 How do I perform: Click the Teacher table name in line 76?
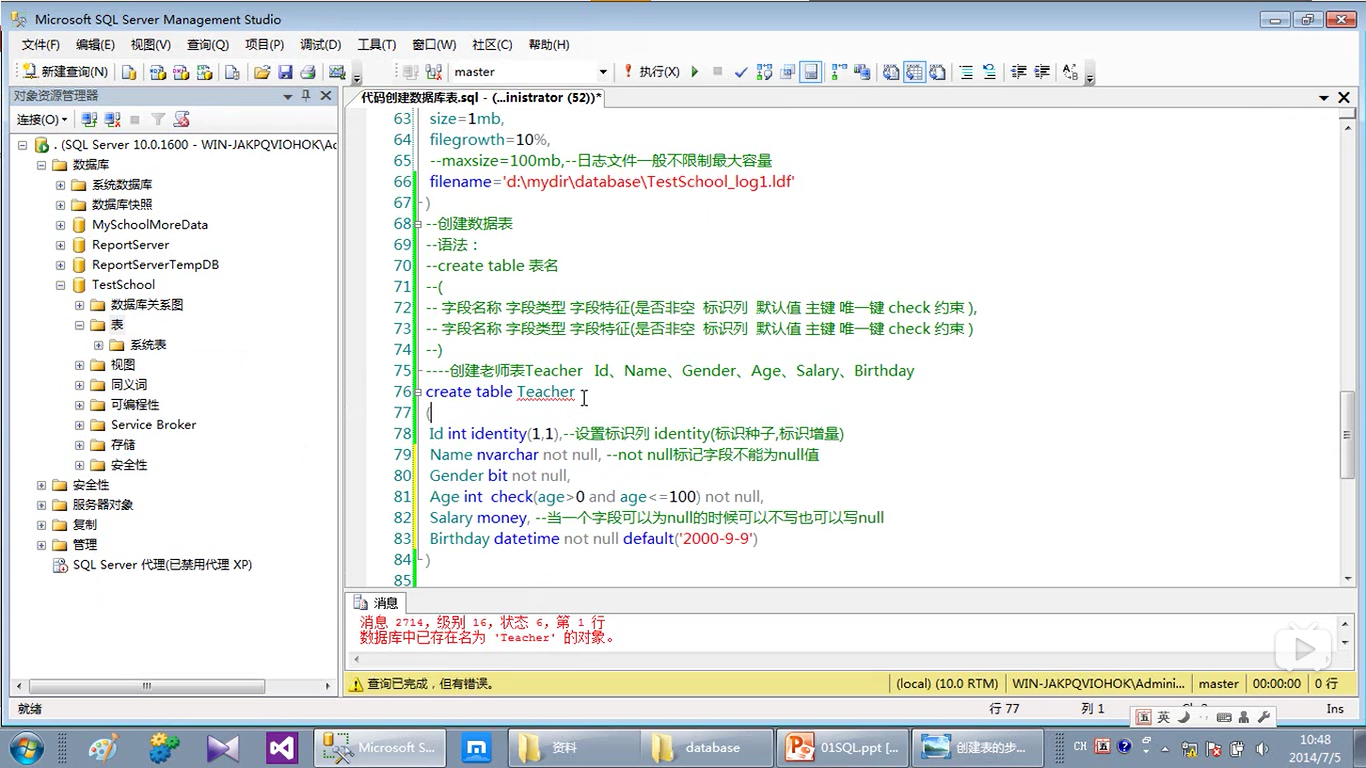click(x=546, y=392)
